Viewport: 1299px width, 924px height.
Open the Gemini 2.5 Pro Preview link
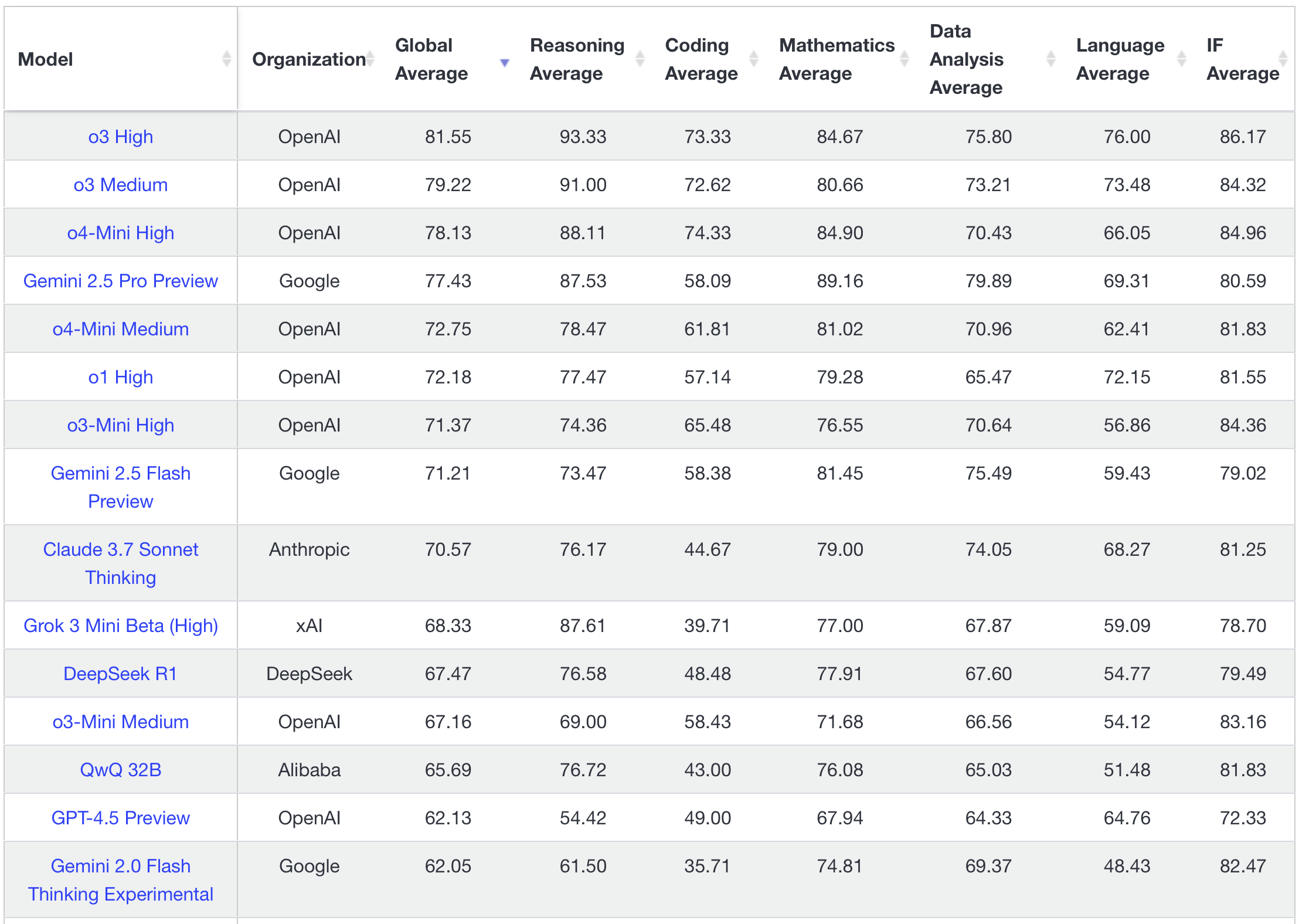(121, 281)
